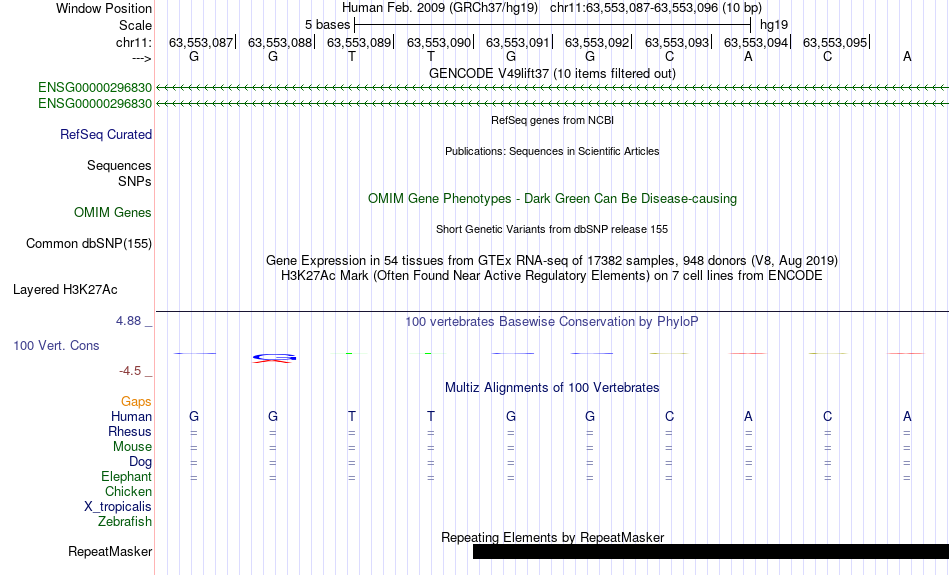Click 100 vertebrates Basewise Conservation by PhyloP title
950x575 pixels.
(x=552, y=322)
